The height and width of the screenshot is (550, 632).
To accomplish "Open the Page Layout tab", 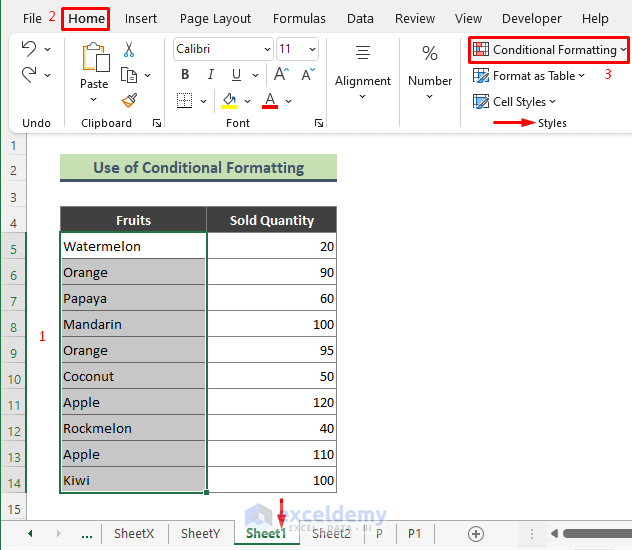I will click(x=215, y=19).
